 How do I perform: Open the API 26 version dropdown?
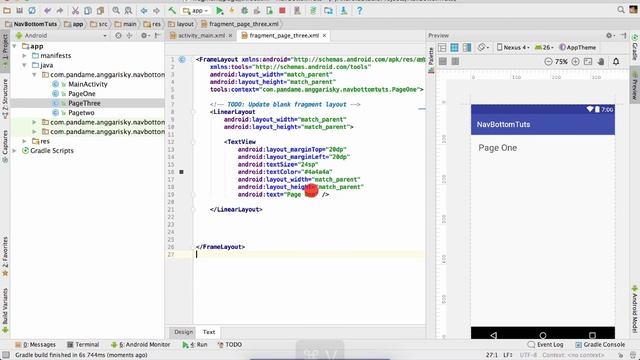click(x=544, y=48)
